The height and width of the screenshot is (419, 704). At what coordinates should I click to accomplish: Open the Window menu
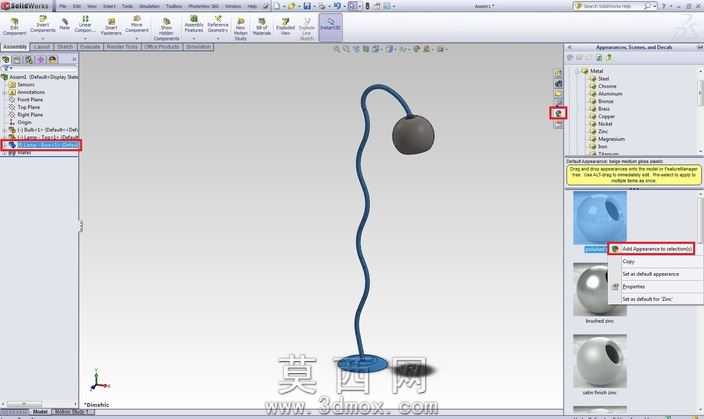click(x=233, y=6)
